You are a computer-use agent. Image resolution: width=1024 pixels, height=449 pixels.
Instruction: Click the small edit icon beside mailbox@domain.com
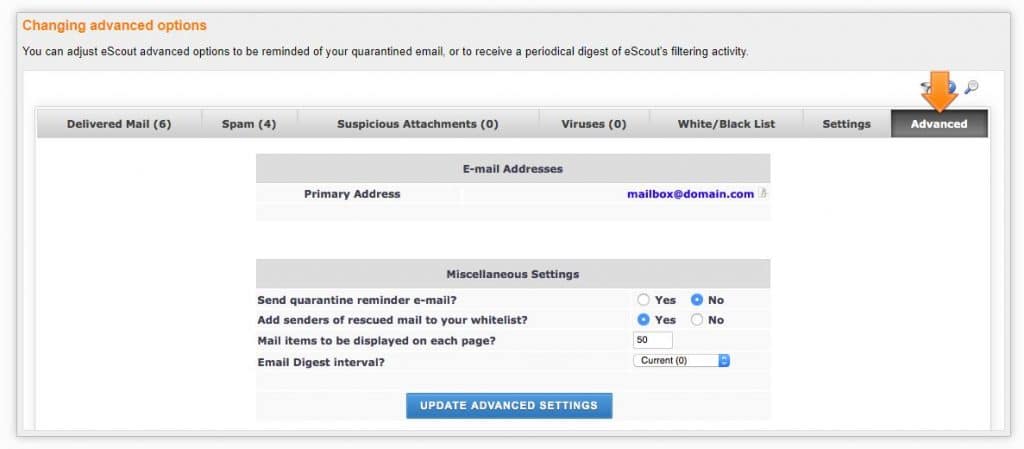click(x=762, y=194)
